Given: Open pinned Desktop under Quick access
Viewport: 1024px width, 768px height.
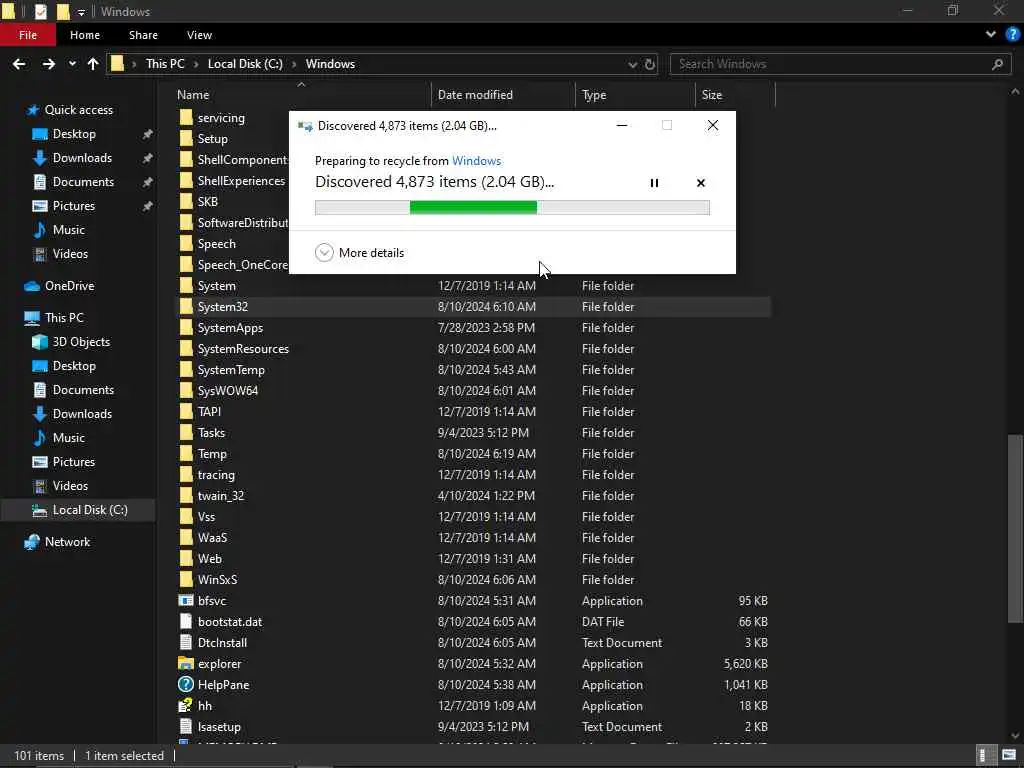Looking at the screenshot, I should tap(74, 134).
